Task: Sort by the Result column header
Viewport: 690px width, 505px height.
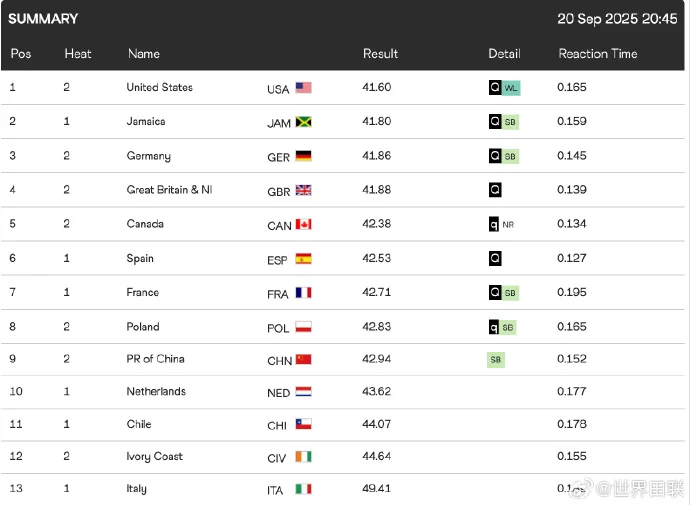Action: click(380, 54)
